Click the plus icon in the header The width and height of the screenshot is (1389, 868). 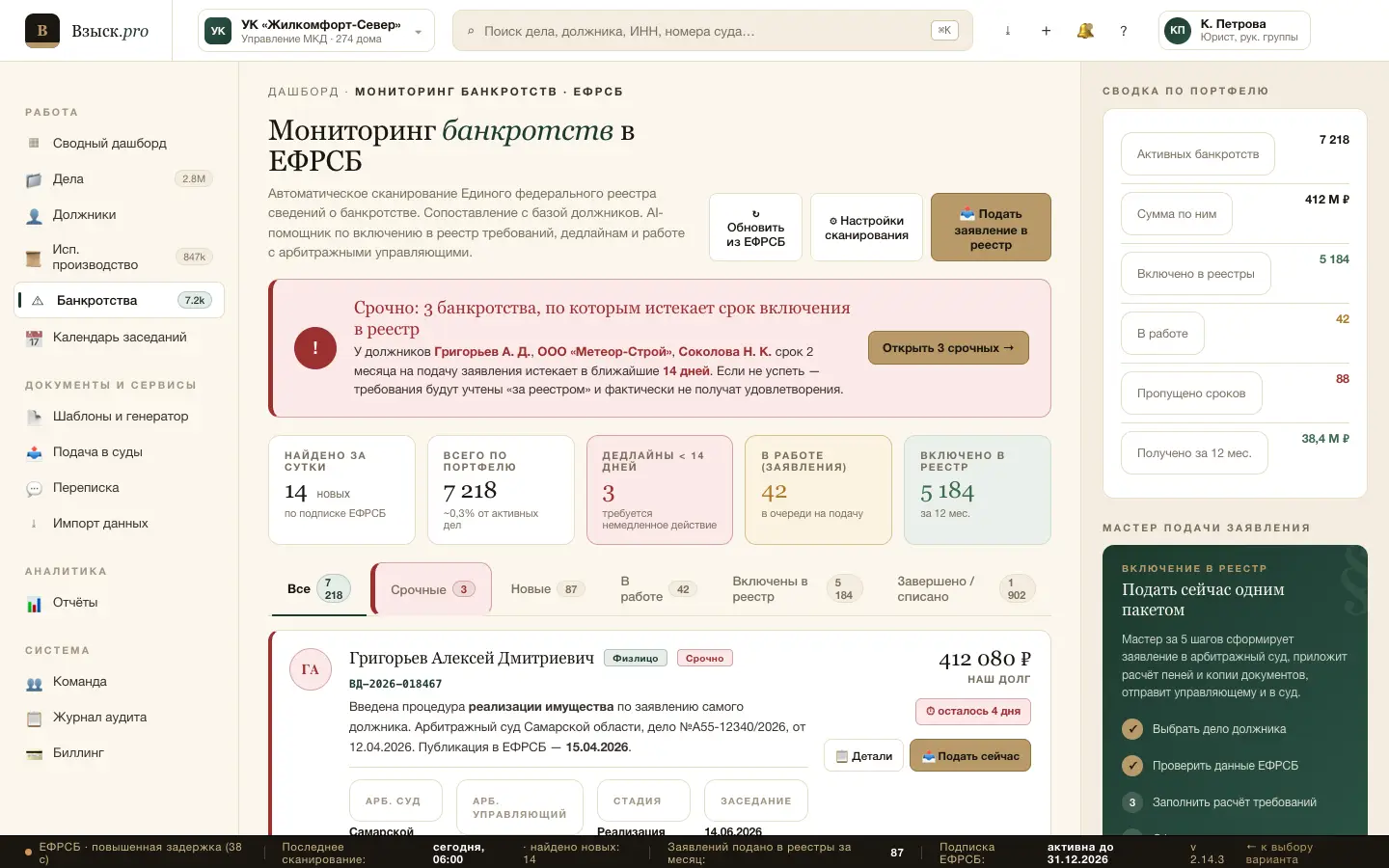[x=1047, y=31]
